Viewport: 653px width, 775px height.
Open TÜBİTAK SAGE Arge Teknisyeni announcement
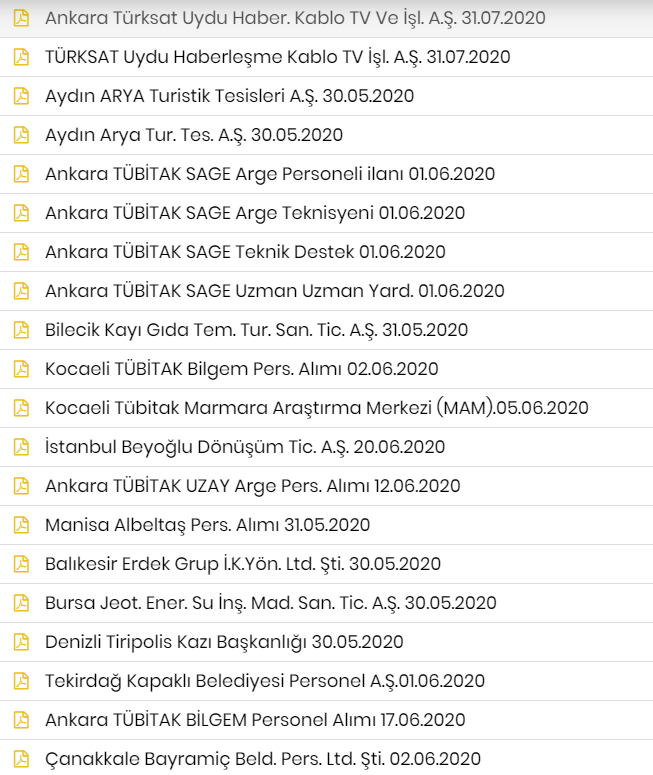tap(255, 214)
